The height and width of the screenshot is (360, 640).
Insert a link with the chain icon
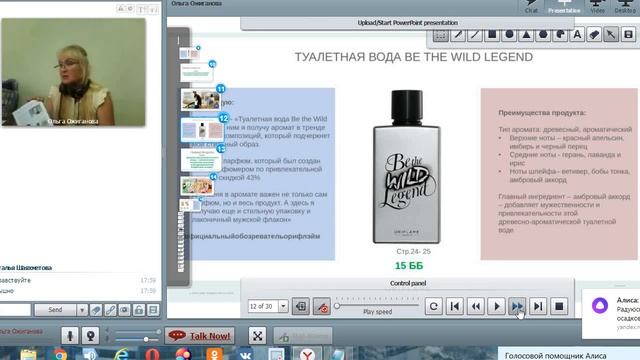pos(110,310)
